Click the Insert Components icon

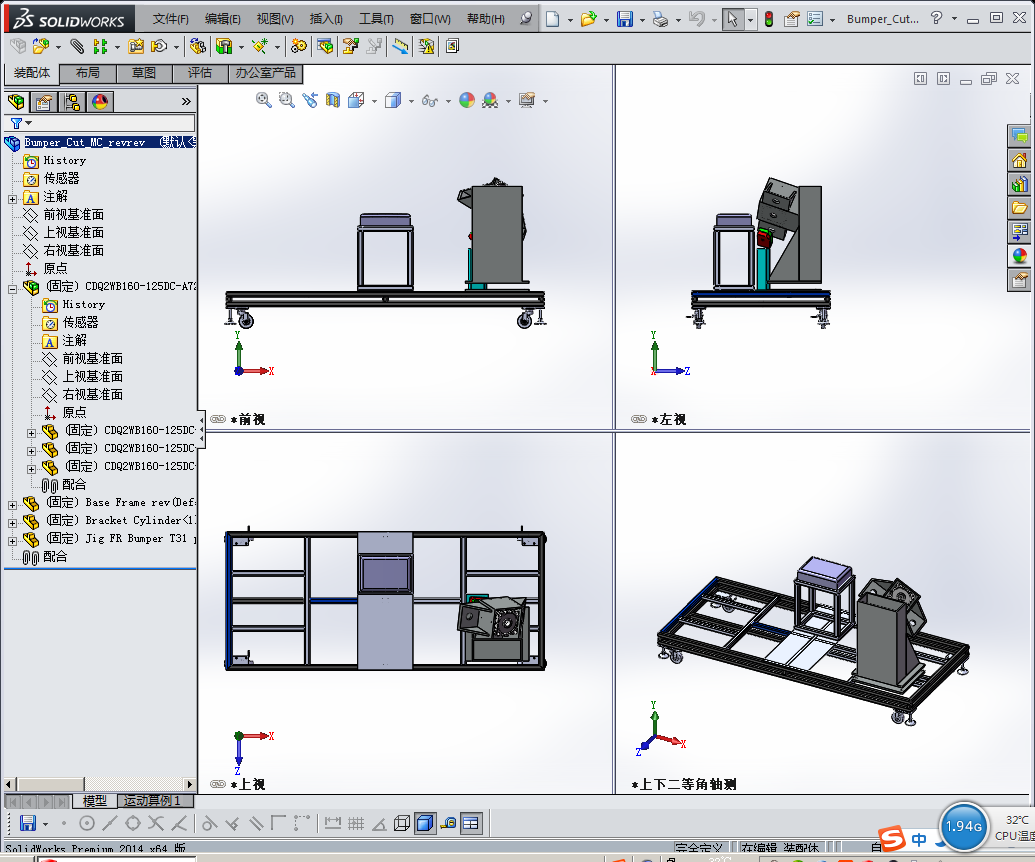click(40, 46)
